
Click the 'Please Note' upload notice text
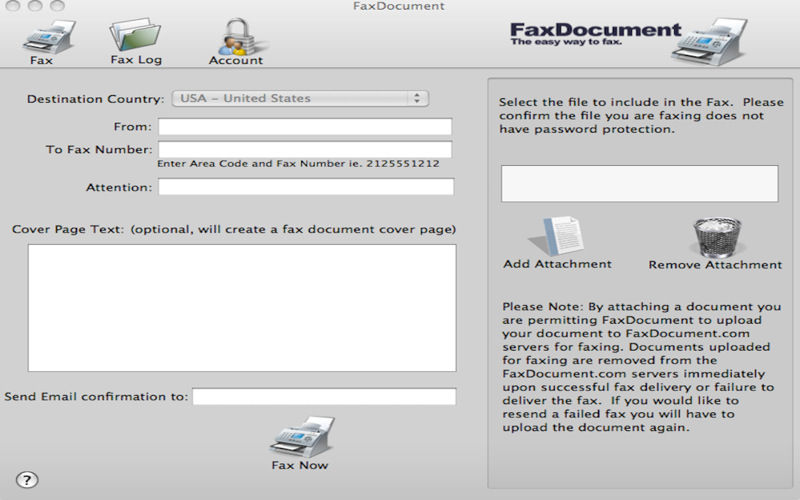[x=641, y=367]
